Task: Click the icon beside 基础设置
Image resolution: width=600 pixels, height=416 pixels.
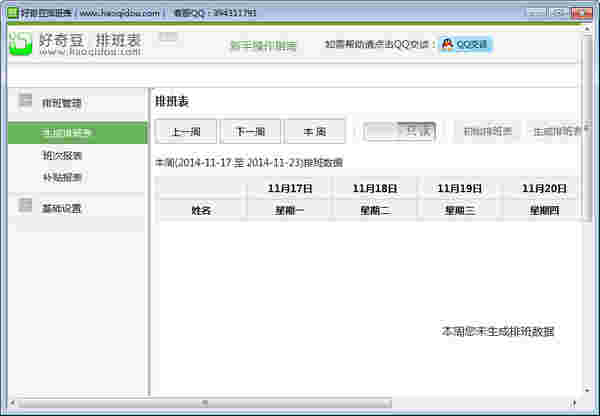Action: click(x=25, y=206)
